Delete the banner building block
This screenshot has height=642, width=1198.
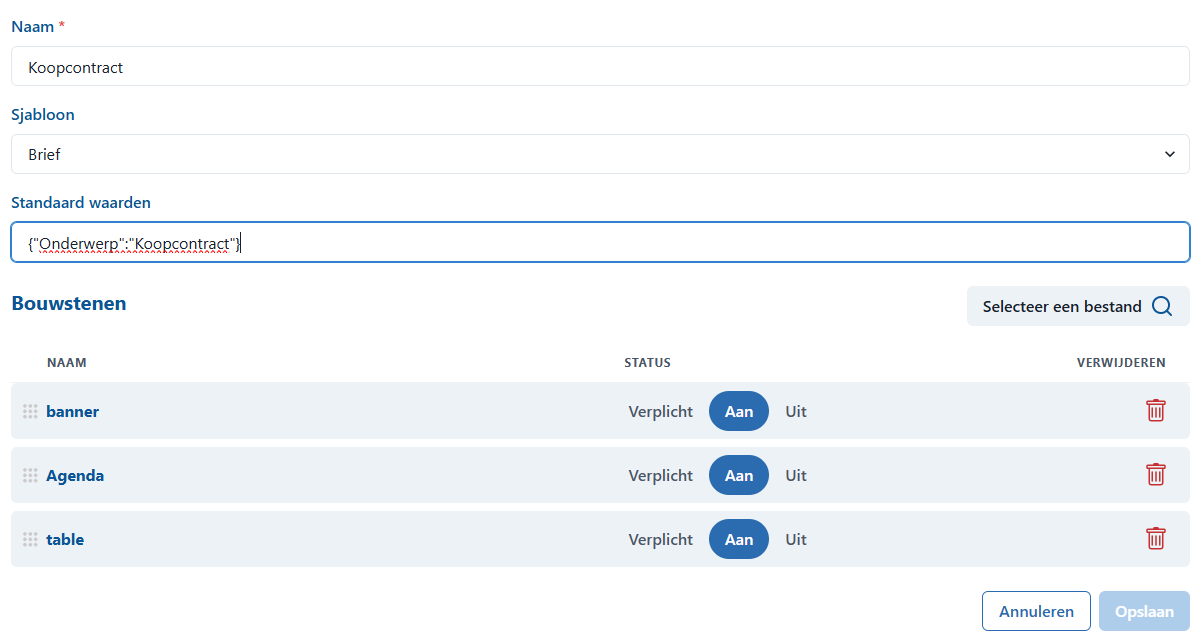tap(1155, 411)
